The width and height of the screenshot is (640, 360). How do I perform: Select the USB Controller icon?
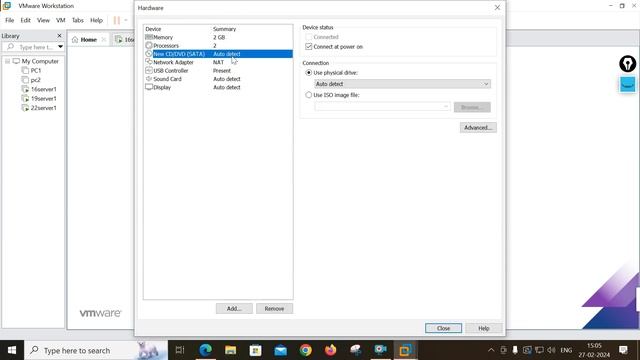(x=149, y=71)
